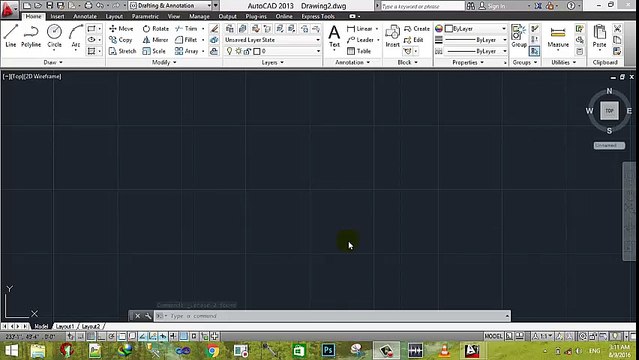639x360 pixels.
Task: Select the Line drawing tool
Action: [11, 36]
